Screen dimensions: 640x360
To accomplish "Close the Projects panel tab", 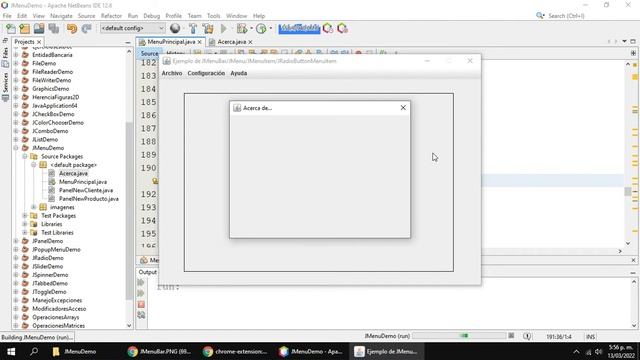I will [x=39, y=42].
